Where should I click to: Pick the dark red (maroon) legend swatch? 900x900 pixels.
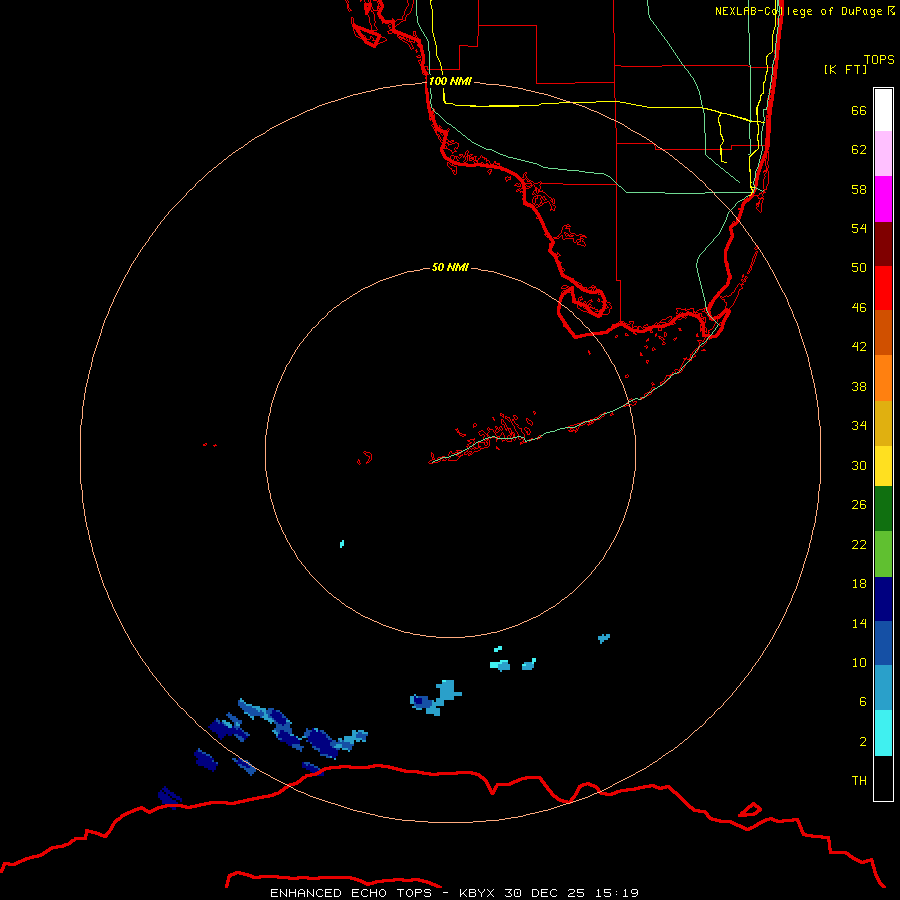point(883,244)
